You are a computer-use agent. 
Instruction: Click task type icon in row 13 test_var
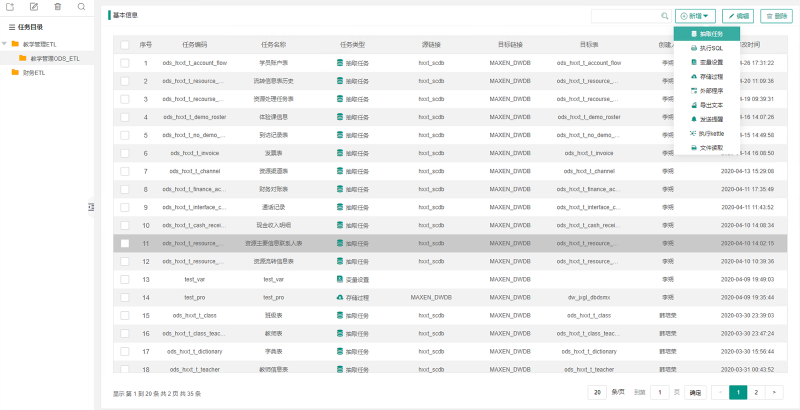340,279
